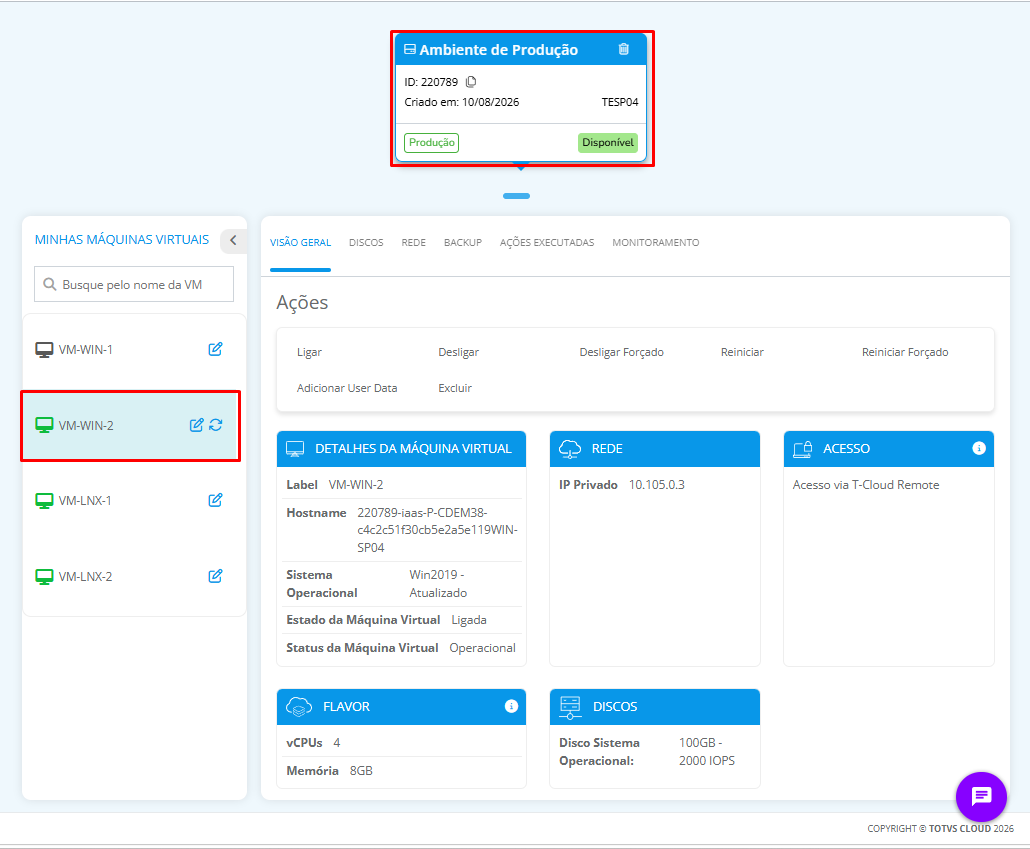Image resolution: width=1030 pixels, height=849 pixels.
Task: Edit the VM-WIN-1 name
Action: click(215, 349)
